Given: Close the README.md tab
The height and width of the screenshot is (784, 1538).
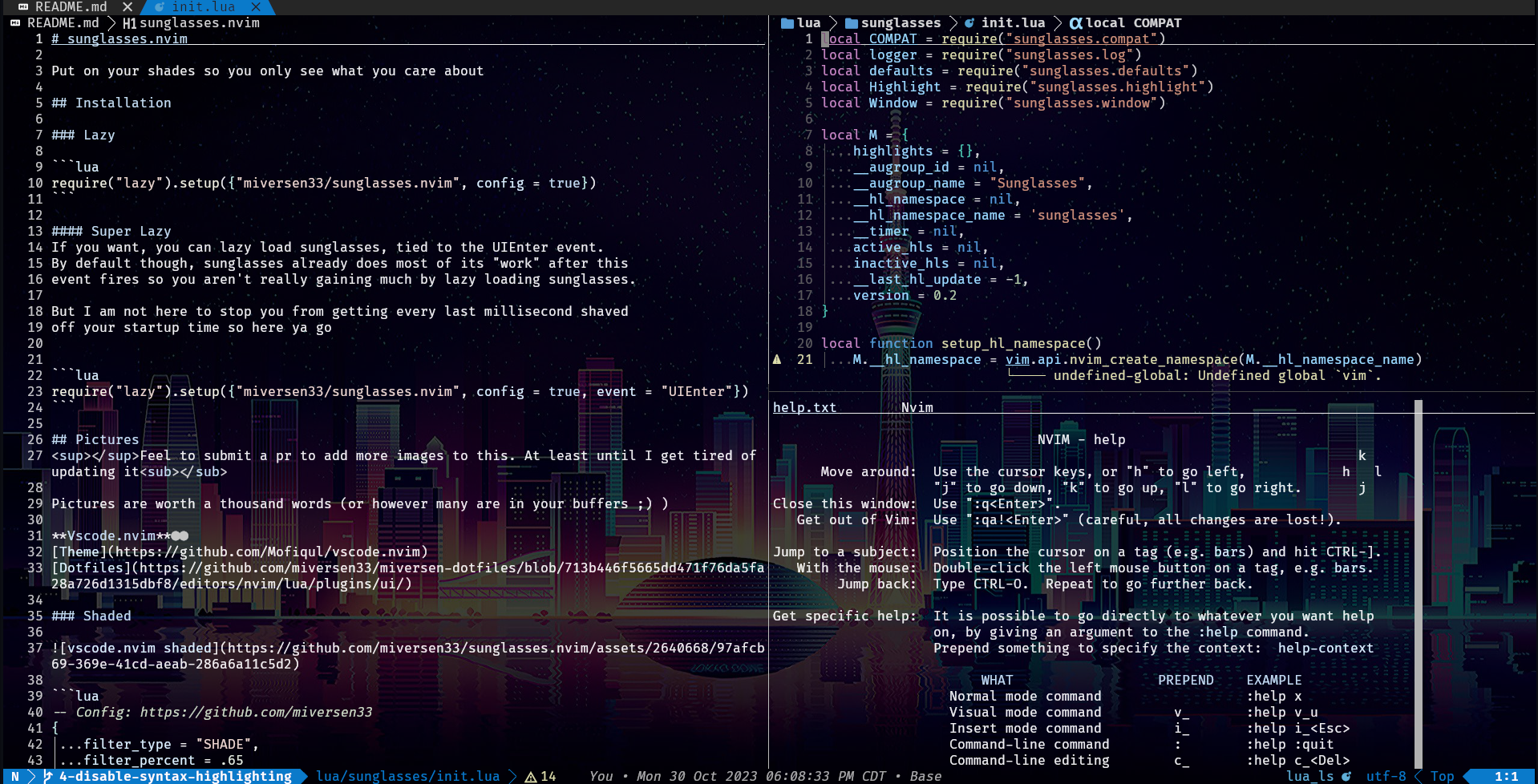Looking at the screenshot, I should (x=127, y=6).
